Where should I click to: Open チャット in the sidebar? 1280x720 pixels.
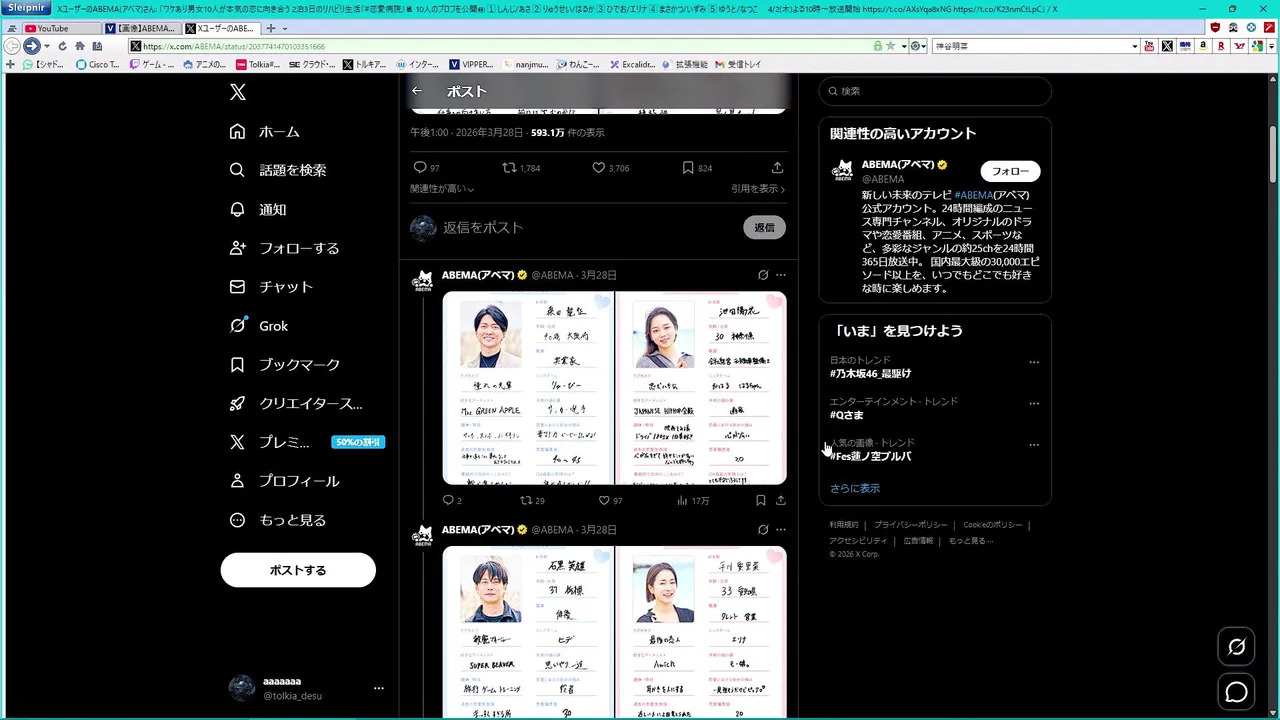(x=272, y=287)
